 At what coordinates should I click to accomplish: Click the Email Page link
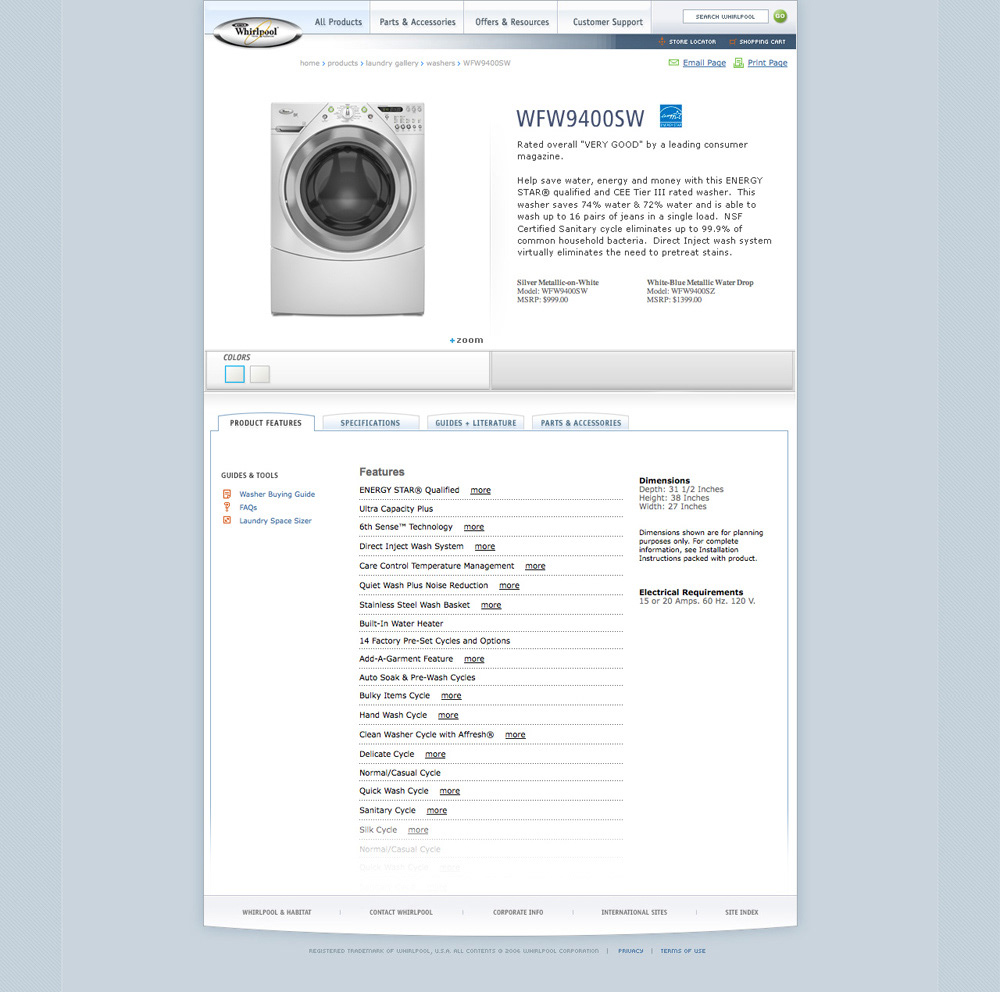pyautogui.click(x=704, y=63)
